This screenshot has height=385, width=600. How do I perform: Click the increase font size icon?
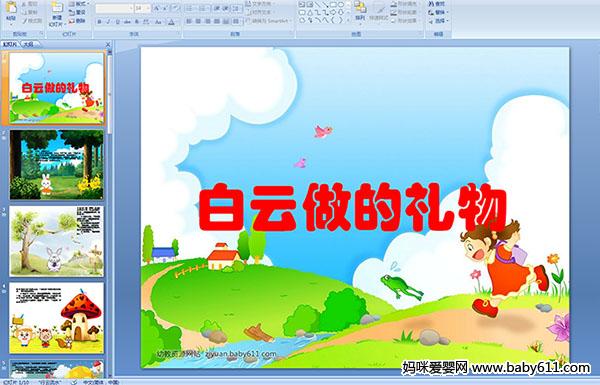click(x=157, y=8)
